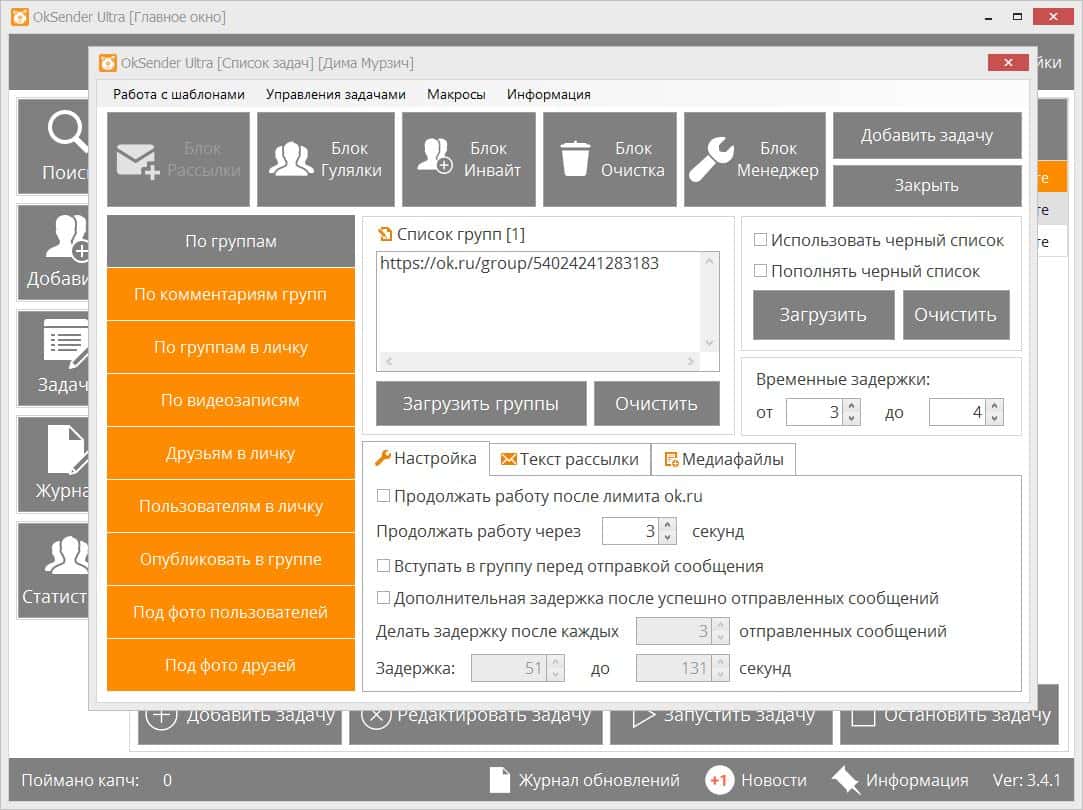
Task: Click the group list vertical scrollbar
Action: (x=709, y=302)
